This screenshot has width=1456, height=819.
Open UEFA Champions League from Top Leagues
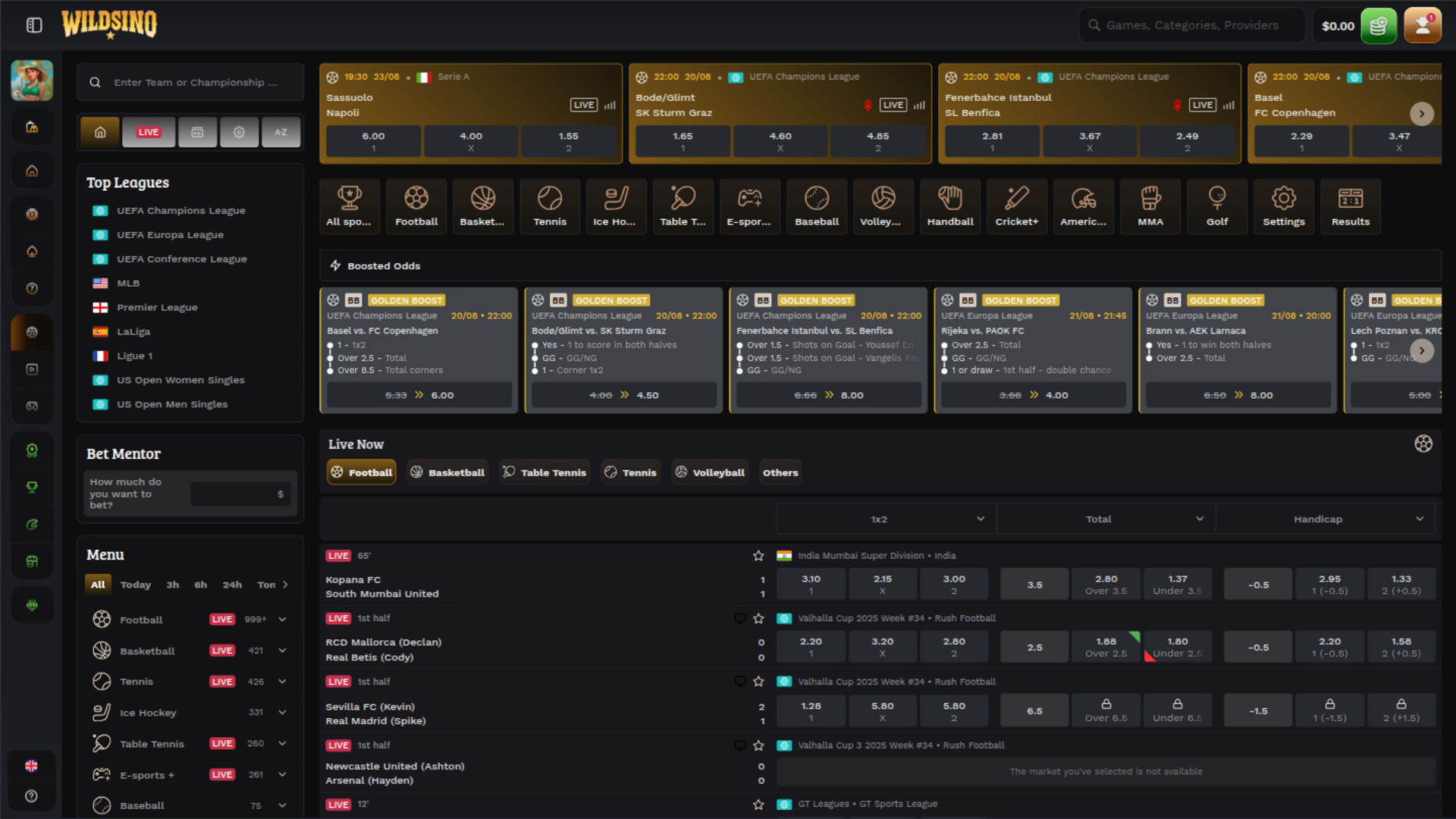[x=181, y=210]
